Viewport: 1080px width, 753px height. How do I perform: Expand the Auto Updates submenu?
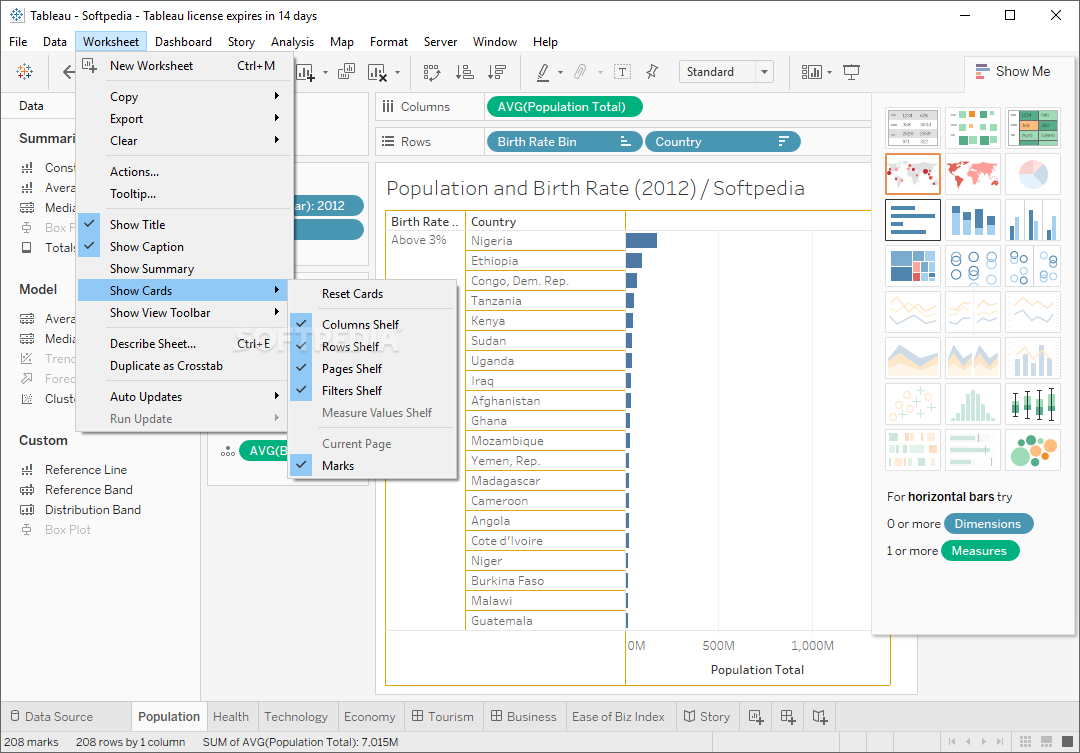[x=182, y=397]
